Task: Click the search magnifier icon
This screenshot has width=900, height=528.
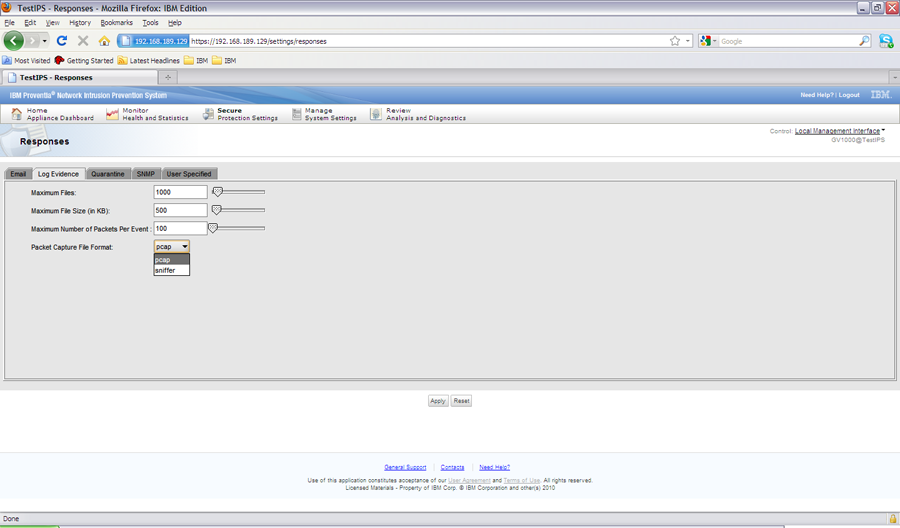Action: coord(864,41)
